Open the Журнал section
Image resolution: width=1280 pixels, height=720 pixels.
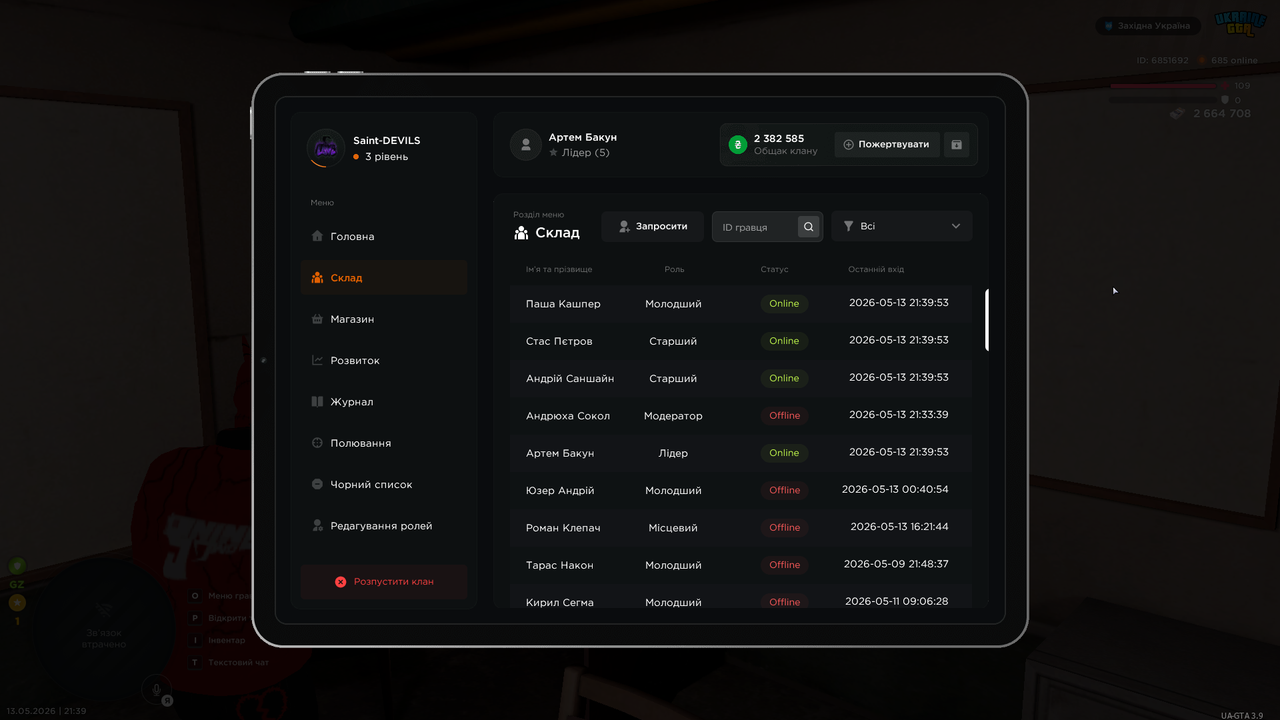click(384, 402)
